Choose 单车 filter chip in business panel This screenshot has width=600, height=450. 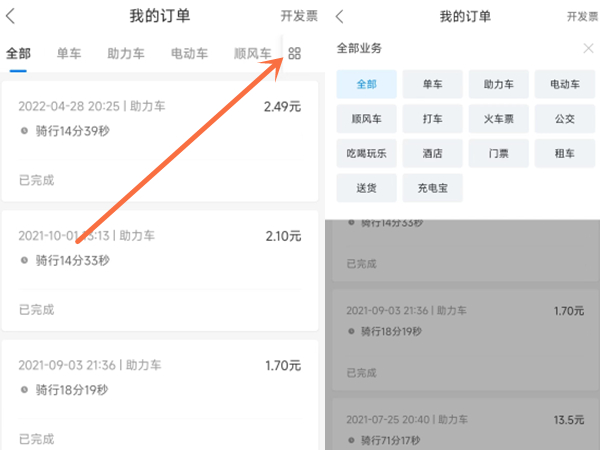tap(432, 84)
